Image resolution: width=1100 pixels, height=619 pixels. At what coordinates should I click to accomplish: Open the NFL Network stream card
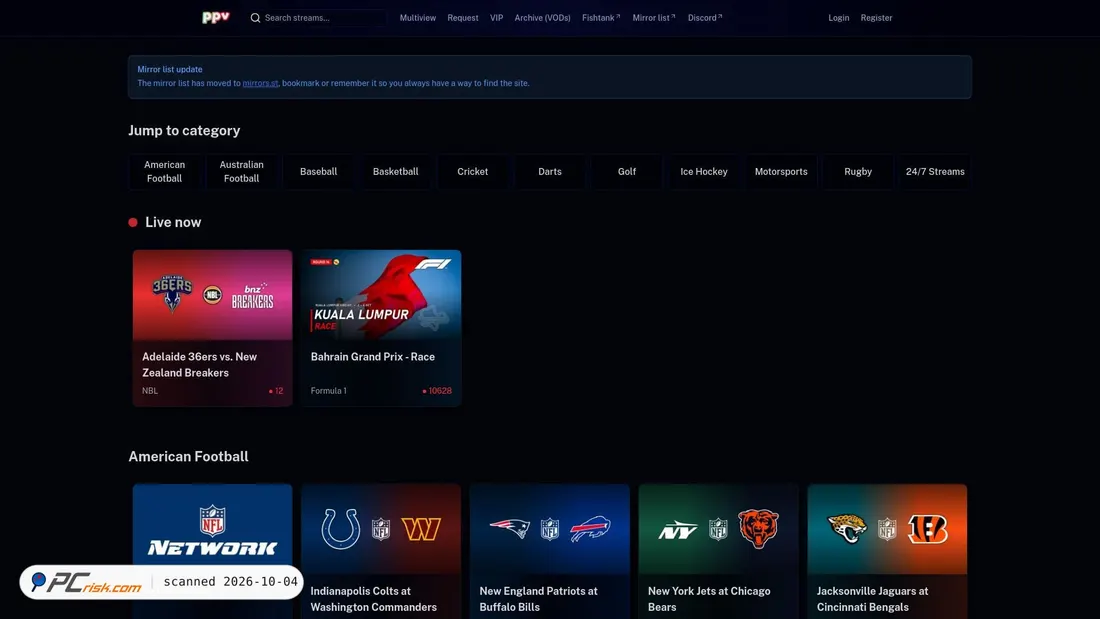coord(213,551)
